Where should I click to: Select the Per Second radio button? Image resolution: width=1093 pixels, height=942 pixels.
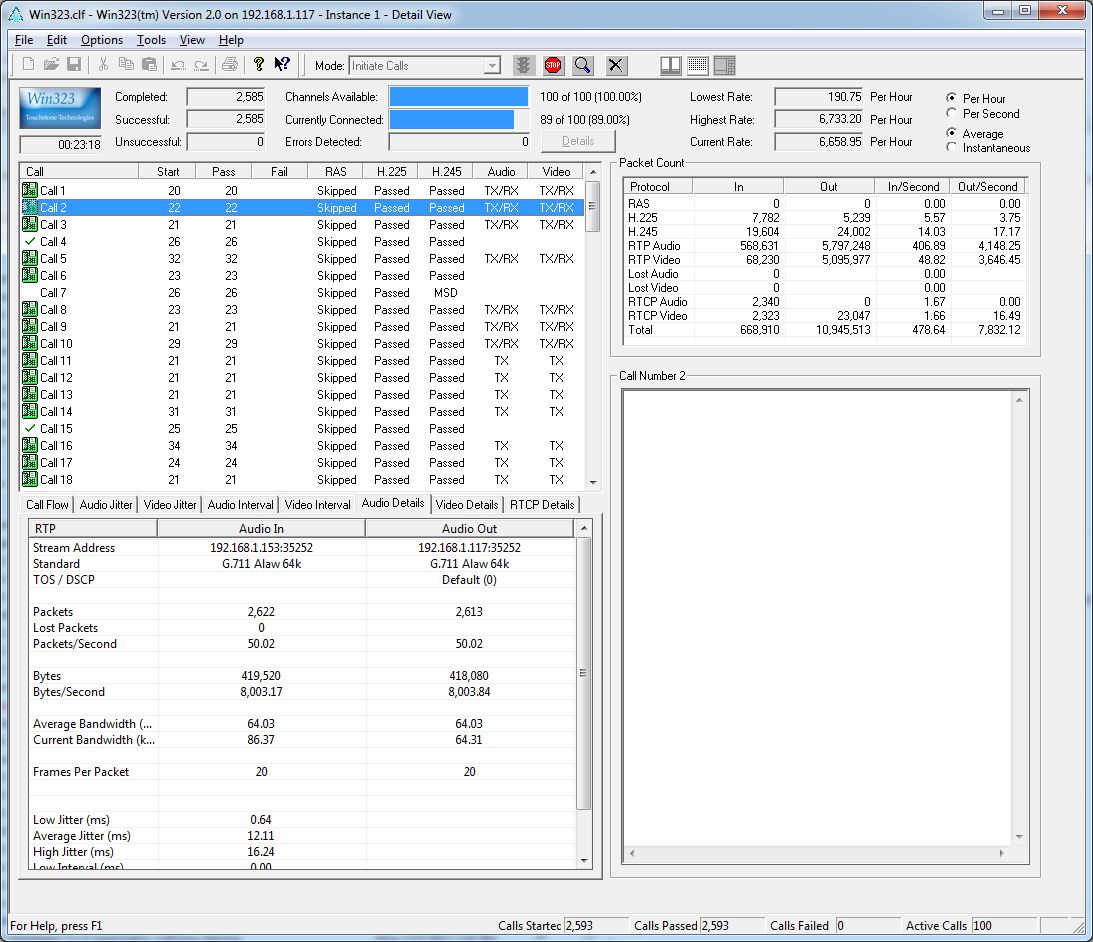tap(951, 113)
